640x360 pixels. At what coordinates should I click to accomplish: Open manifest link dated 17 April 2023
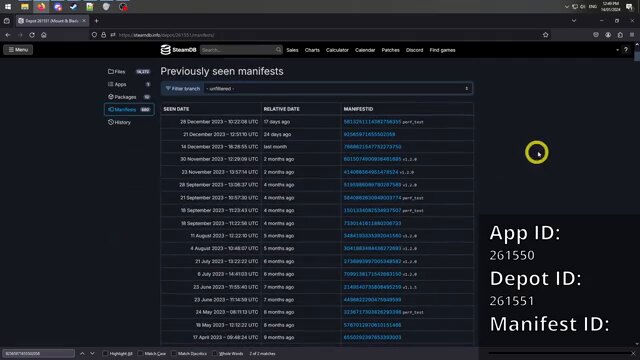point(372,338)
